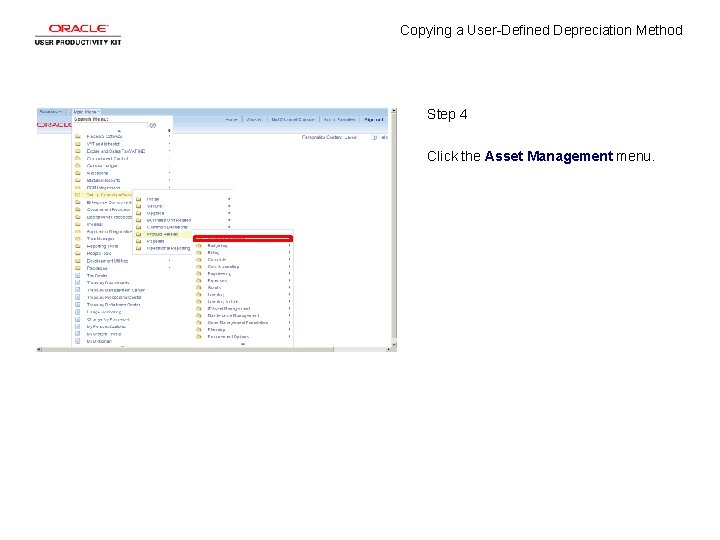The width and height of the screenshot is (720, 540).
Task: Click the scroll-up arrow on vertical scrollbar
Action: coord(394,111)
